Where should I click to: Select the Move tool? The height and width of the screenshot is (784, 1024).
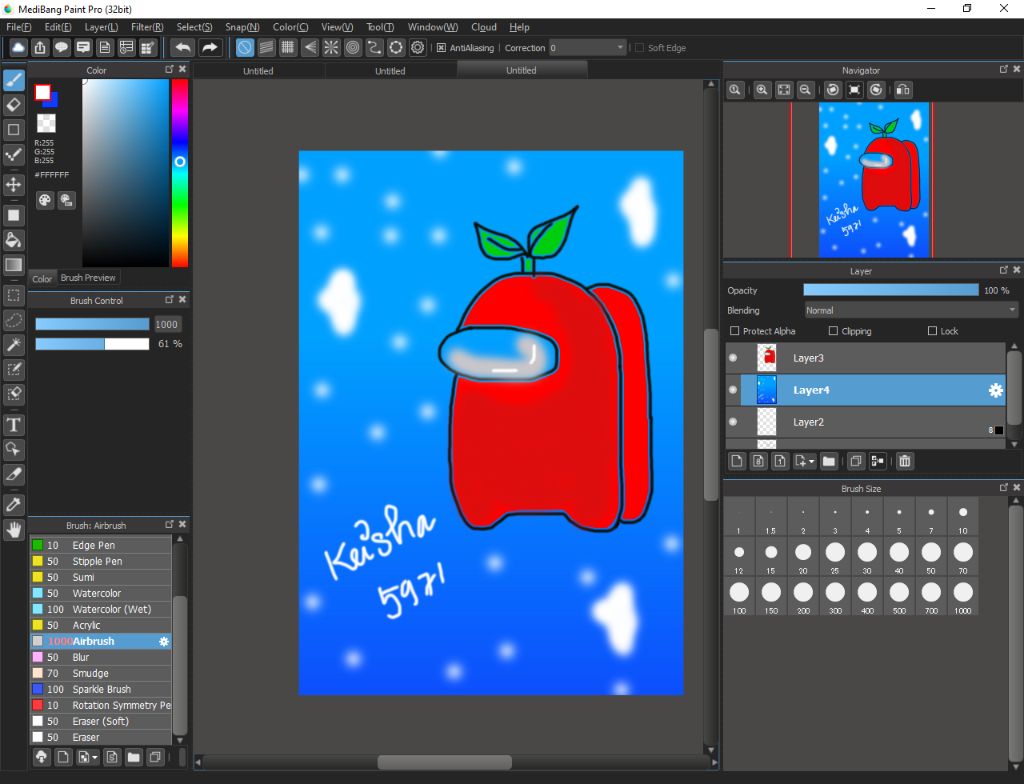[14, 184]
